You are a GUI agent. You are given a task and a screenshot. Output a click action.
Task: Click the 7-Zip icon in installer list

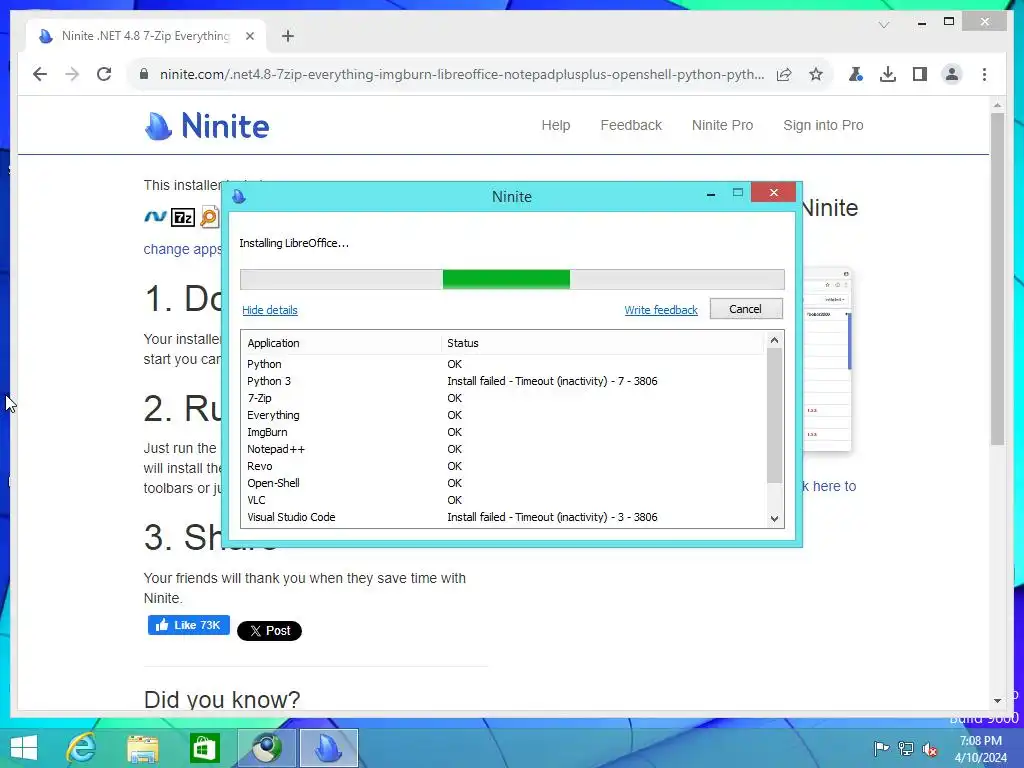click(x=183, y=217)
